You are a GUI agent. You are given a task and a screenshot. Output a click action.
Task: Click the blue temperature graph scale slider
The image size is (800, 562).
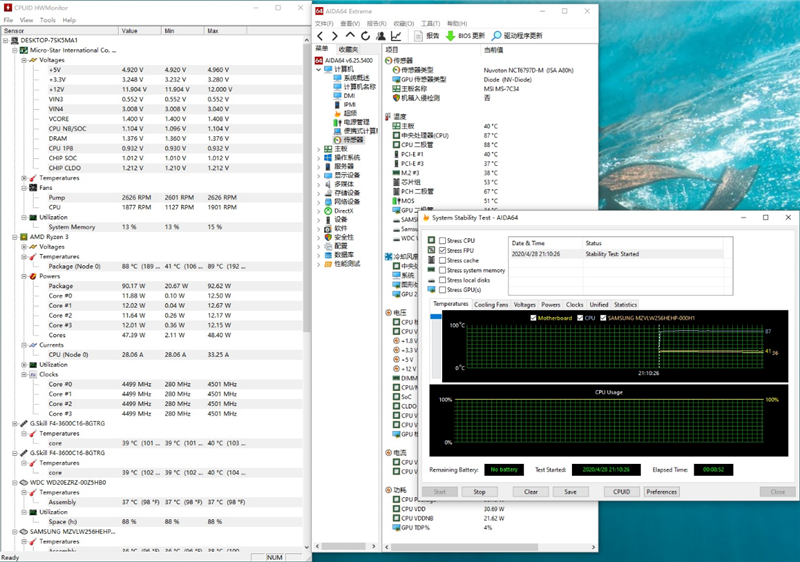click(436, 317)
